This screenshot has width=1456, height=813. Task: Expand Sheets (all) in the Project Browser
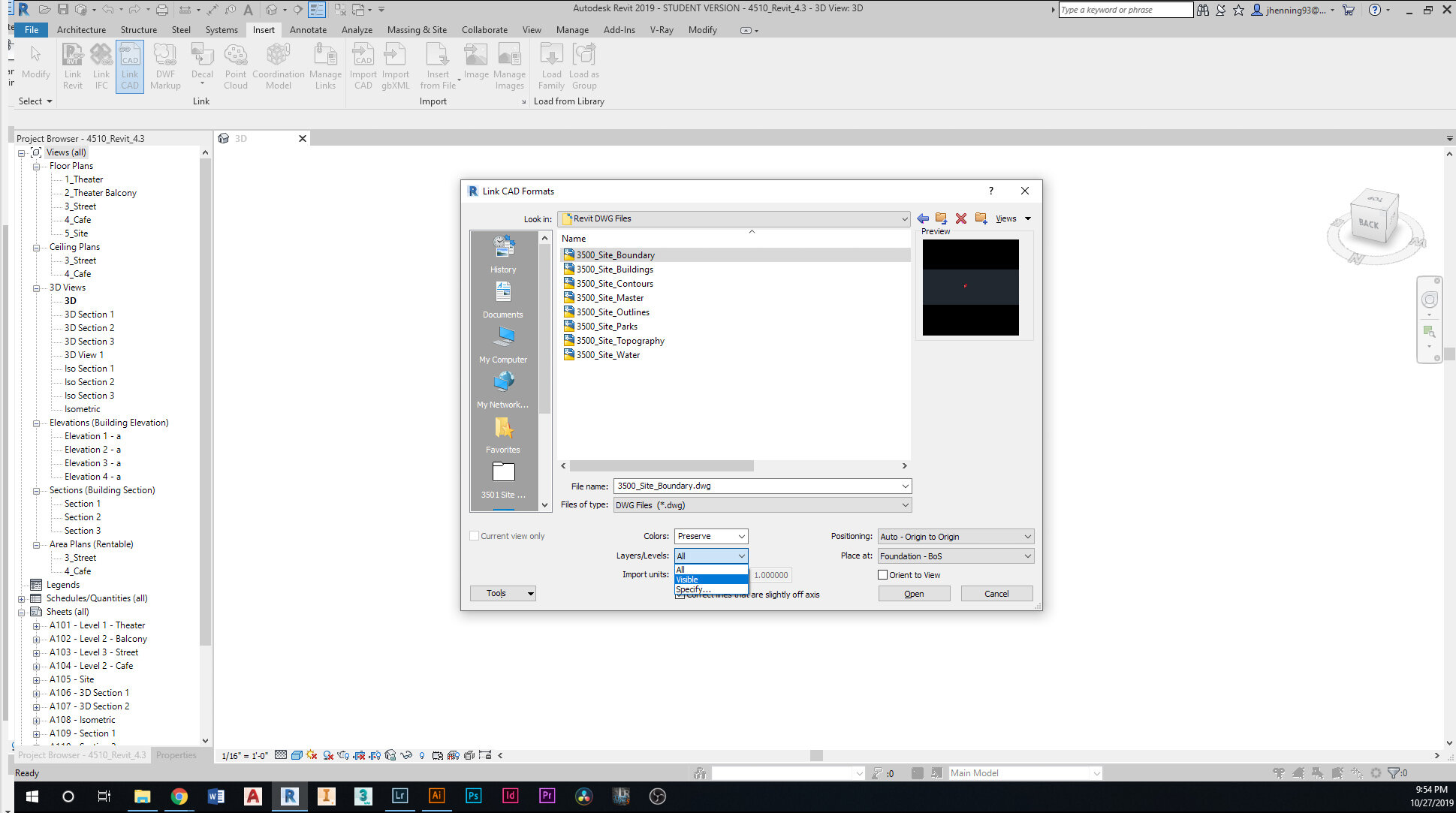21,611
